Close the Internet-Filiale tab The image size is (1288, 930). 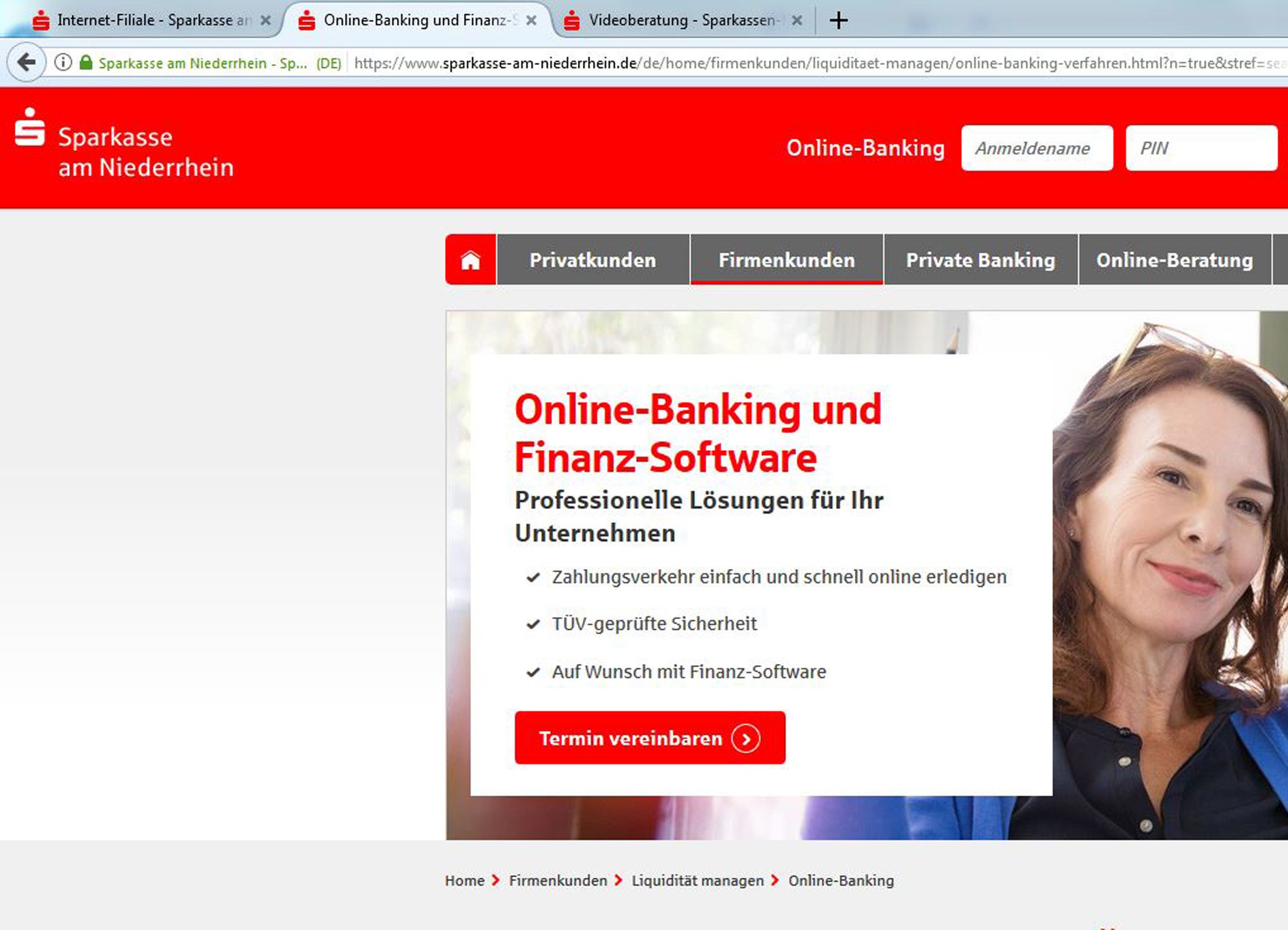click(265, 21)
